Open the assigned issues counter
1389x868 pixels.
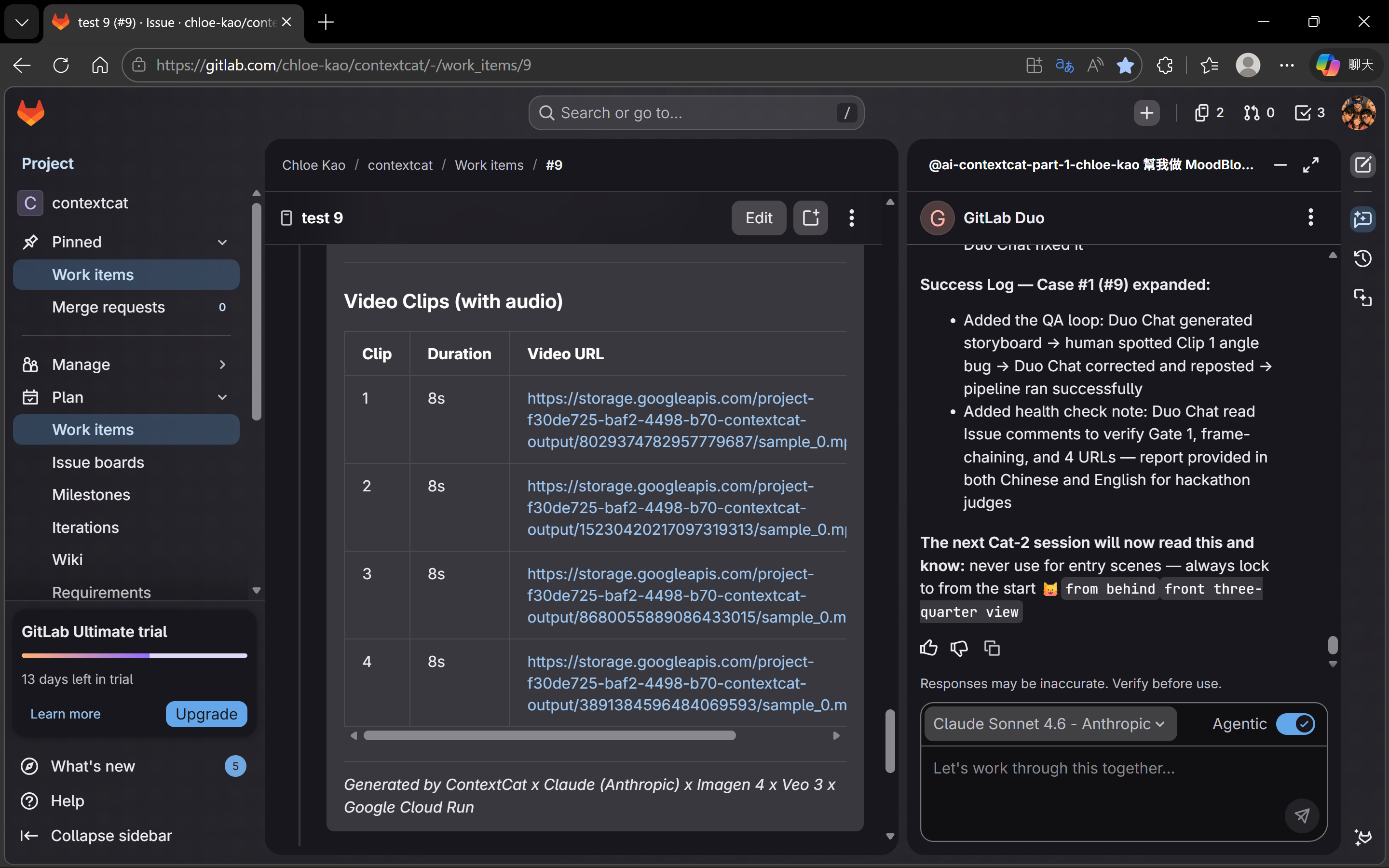pyautogui.click(x=1209, y=112)
